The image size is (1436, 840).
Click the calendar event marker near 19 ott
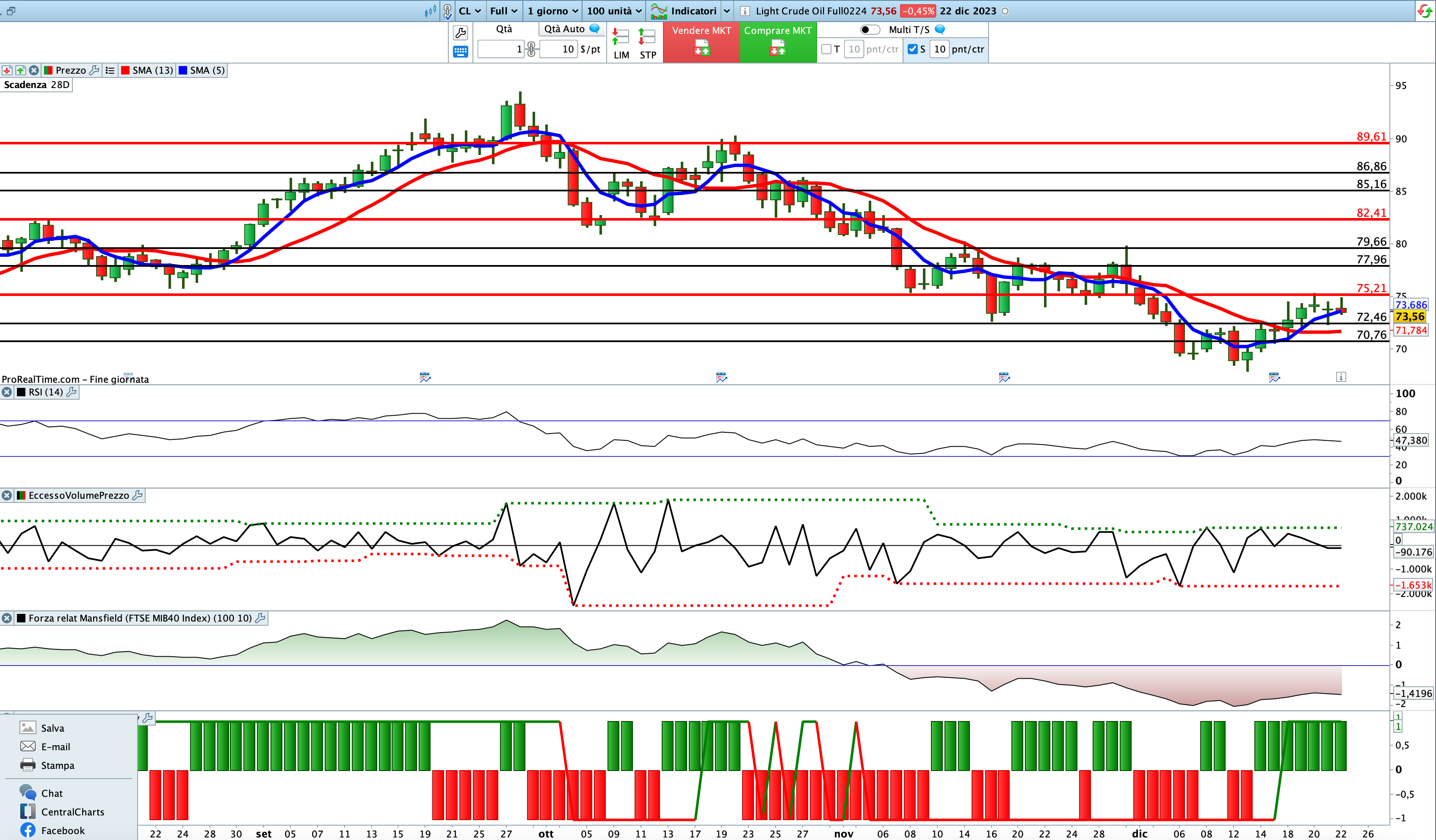point(721,377)
